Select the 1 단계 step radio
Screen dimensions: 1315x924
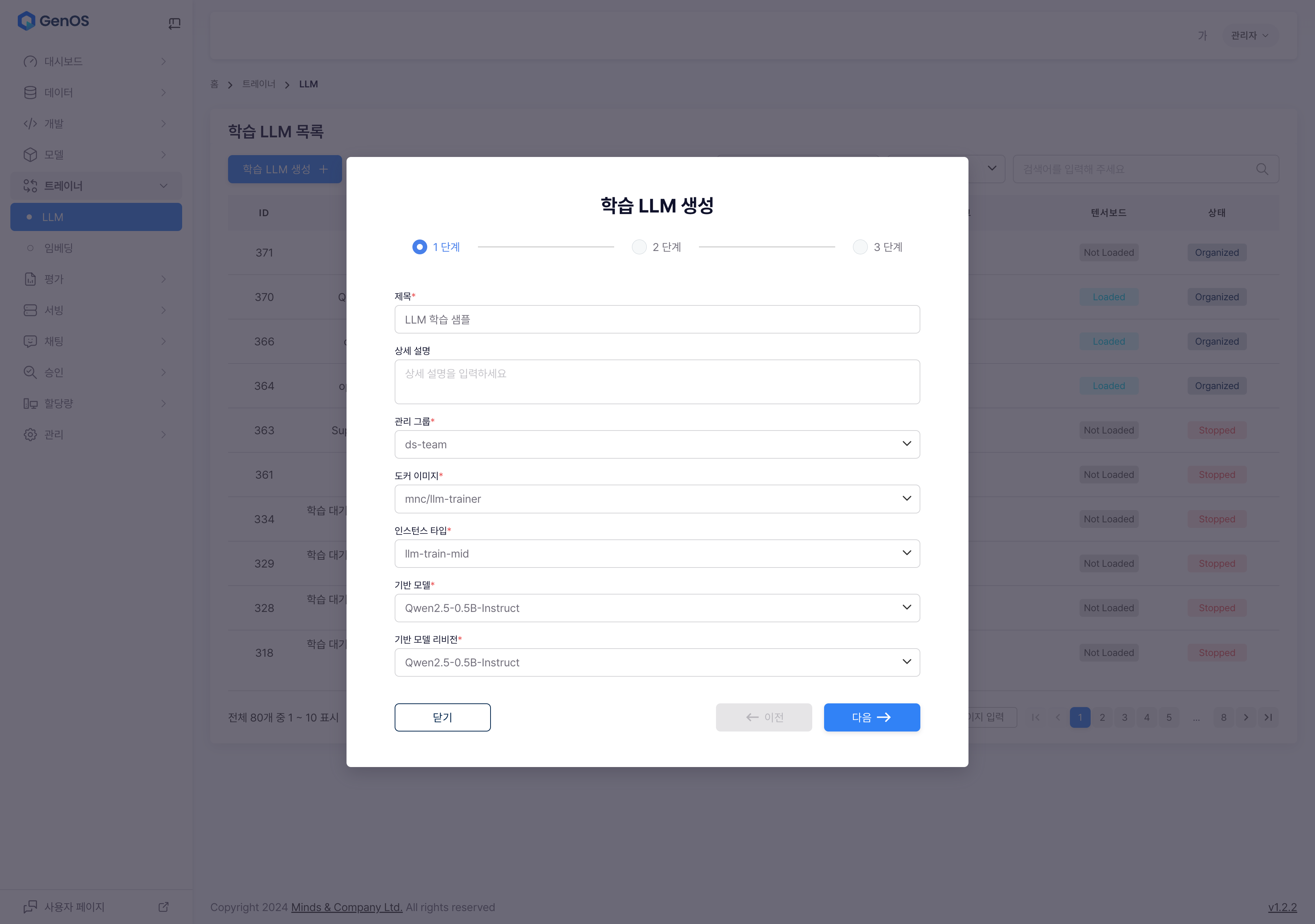[x=419, y=247]
